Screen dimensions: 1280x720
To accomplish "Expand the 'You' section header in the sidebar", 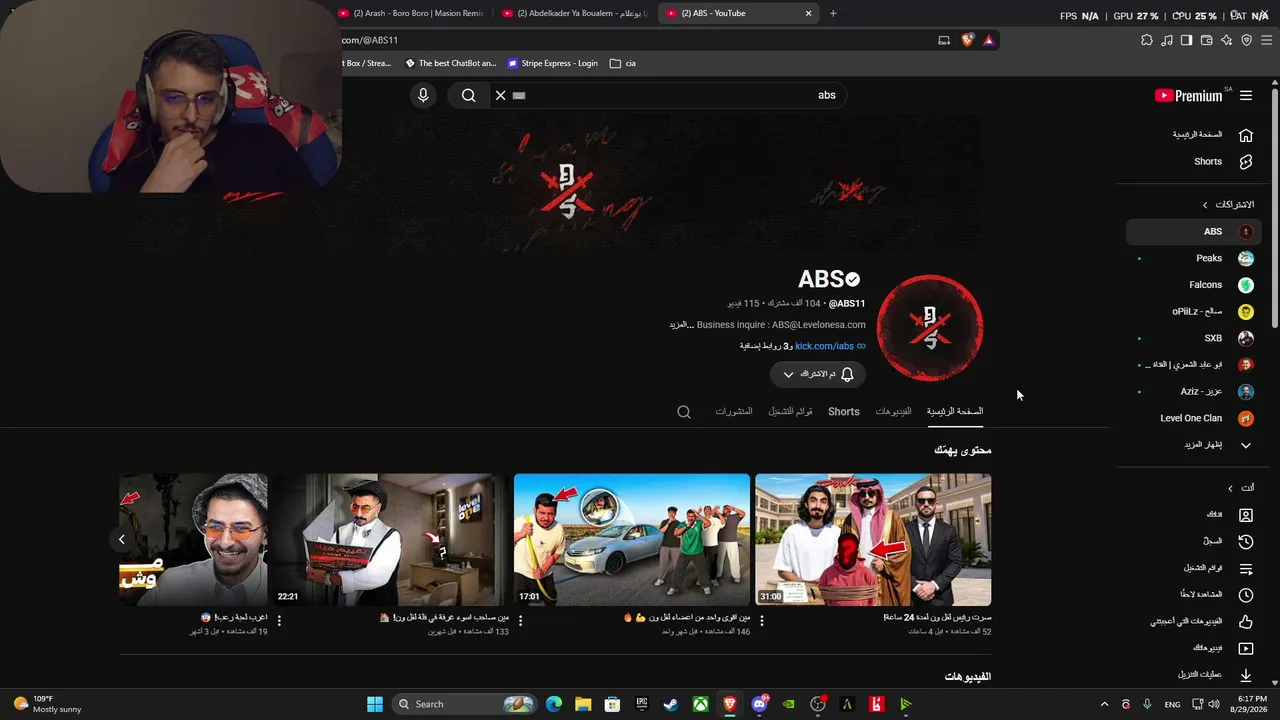I will point(1241,487).
